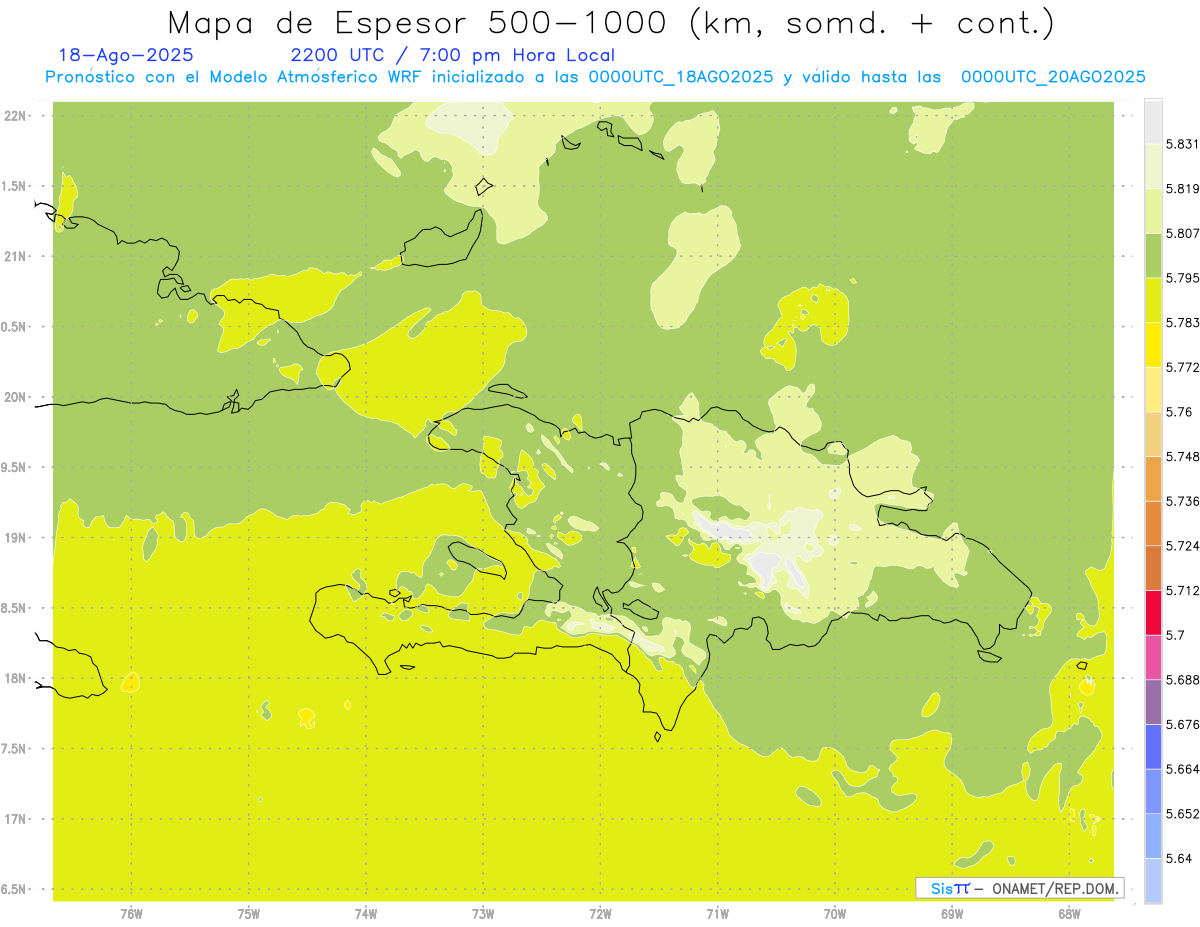Click the orange swatch between 5.736 and 5.748
1200x927 pixels.
tap(1153, 478)
